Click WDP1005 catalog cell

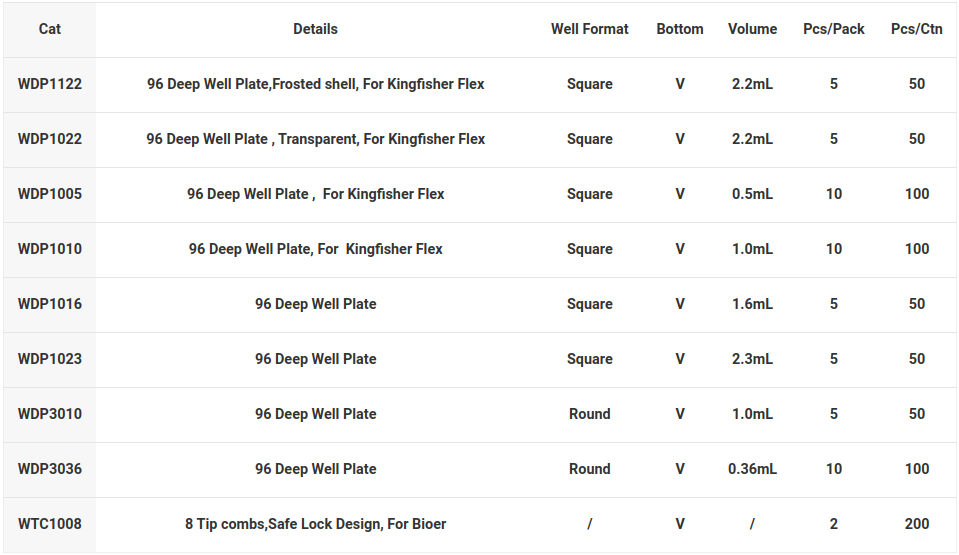(50, 195)
